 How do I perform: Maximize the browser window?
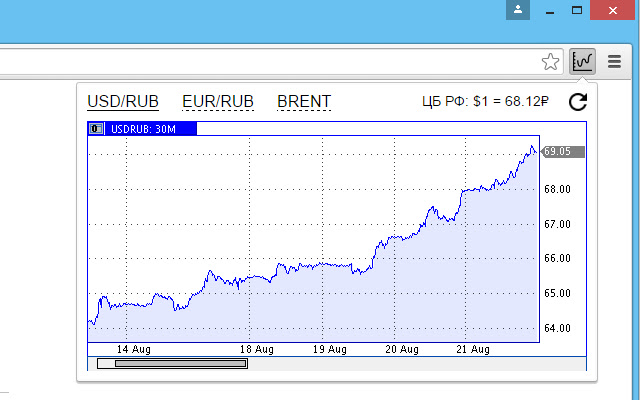tap(577, 10)
